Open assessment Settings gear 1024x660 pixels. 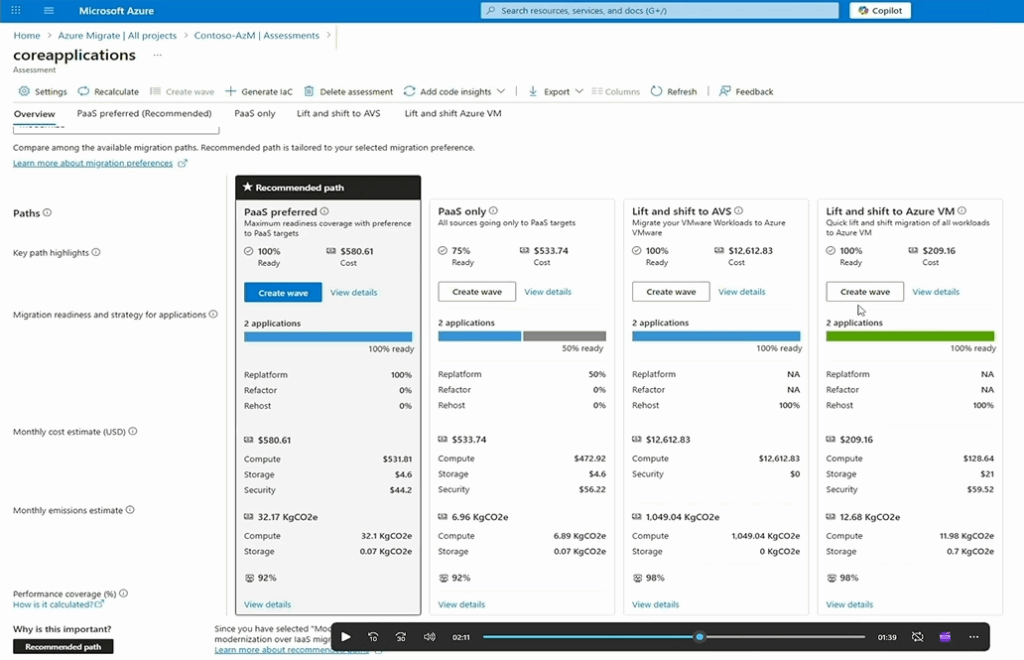[x=25, y=91]
